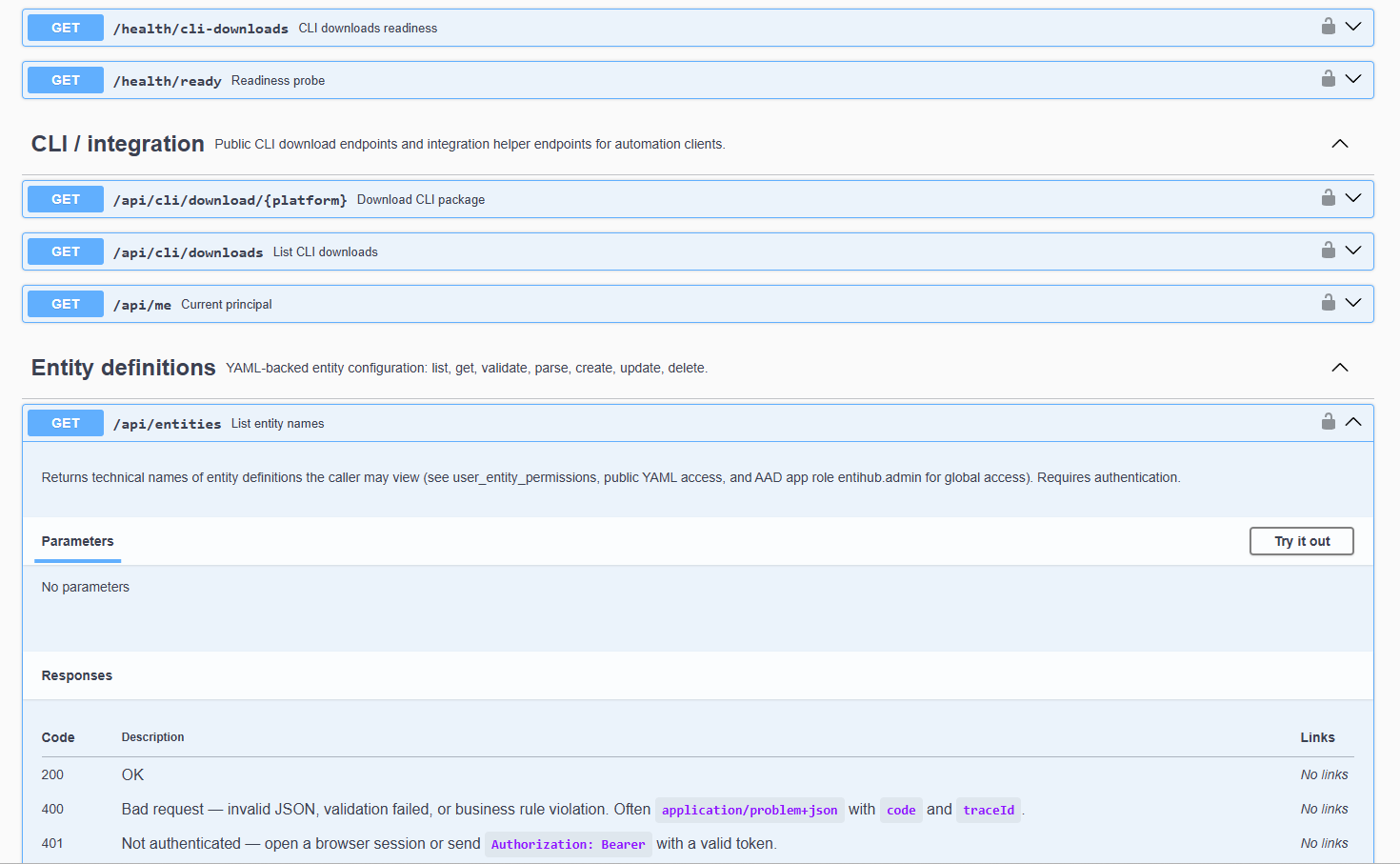The width and height of the screenshot is (1400, 864).
Task: Click the lock icon on /api/me row
Action: tap(1329, 303)
